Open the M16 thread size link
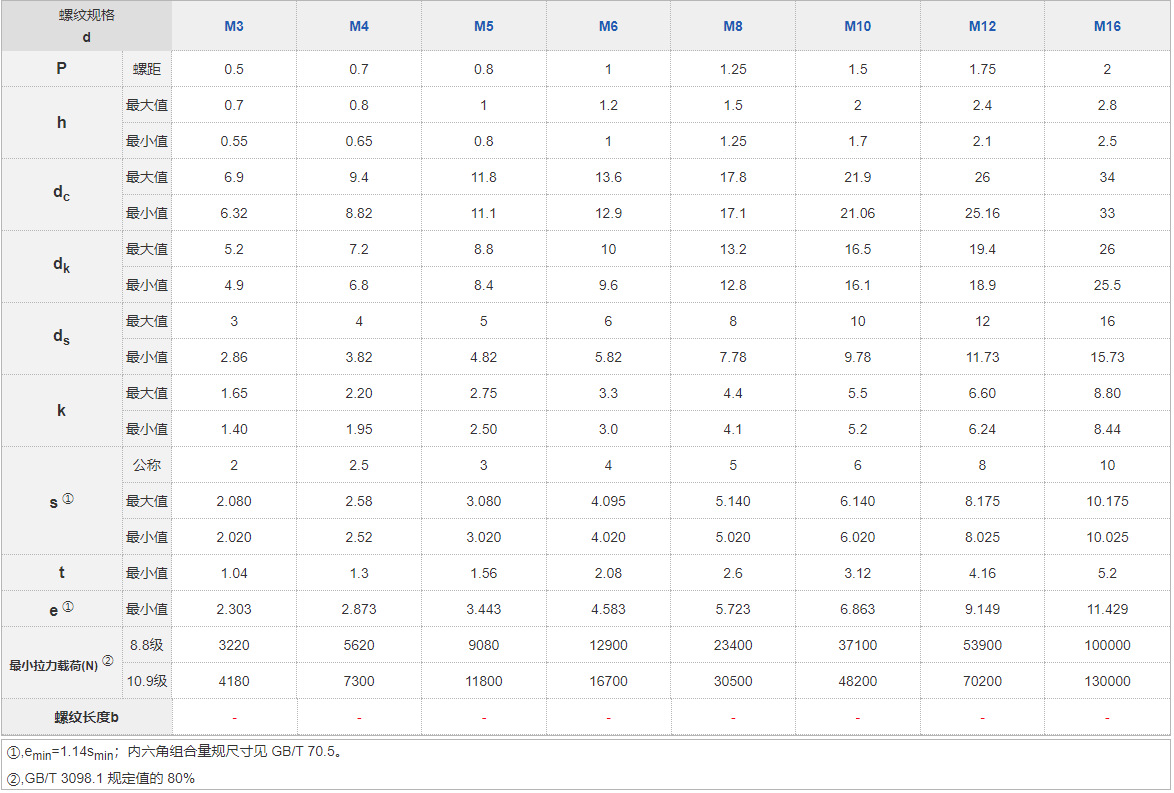1174x793 pixels. point(1107,26)
